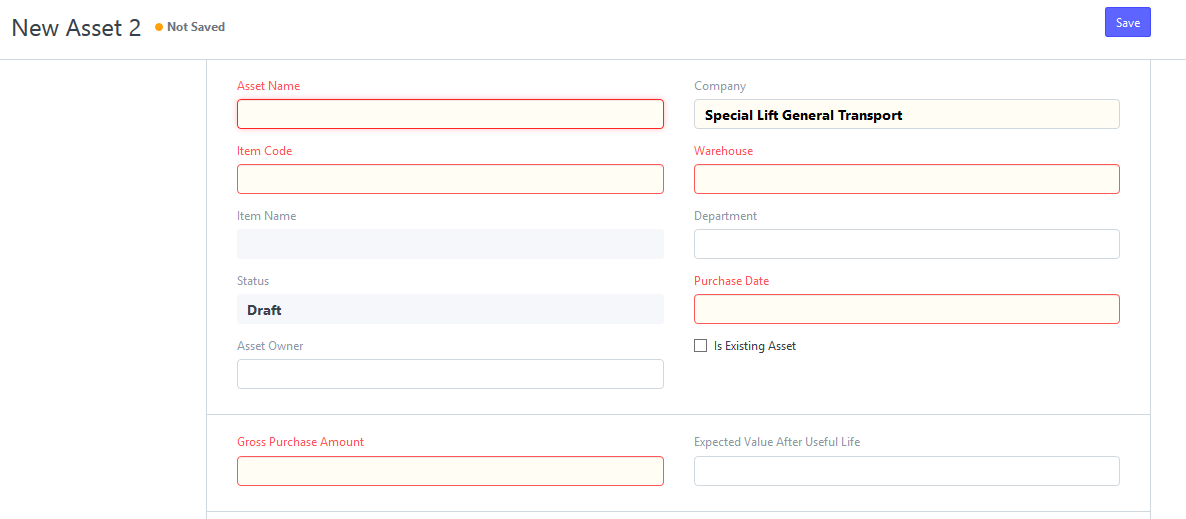Open the Asset Owner selector field

pyautogui.click(x=451, y=374)
